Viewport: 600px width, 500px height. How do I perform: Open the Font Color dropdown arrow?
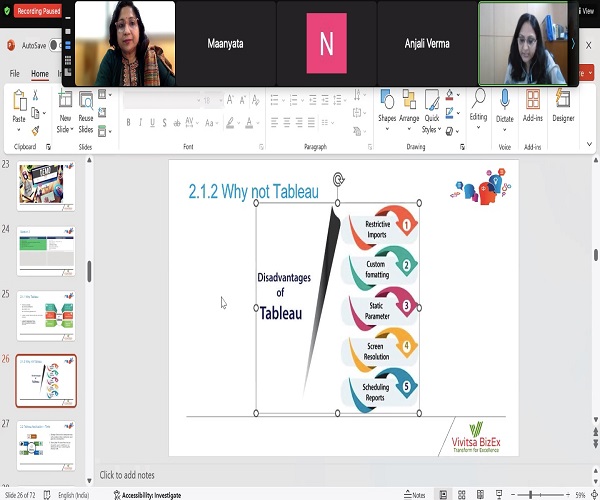[258, 123]
